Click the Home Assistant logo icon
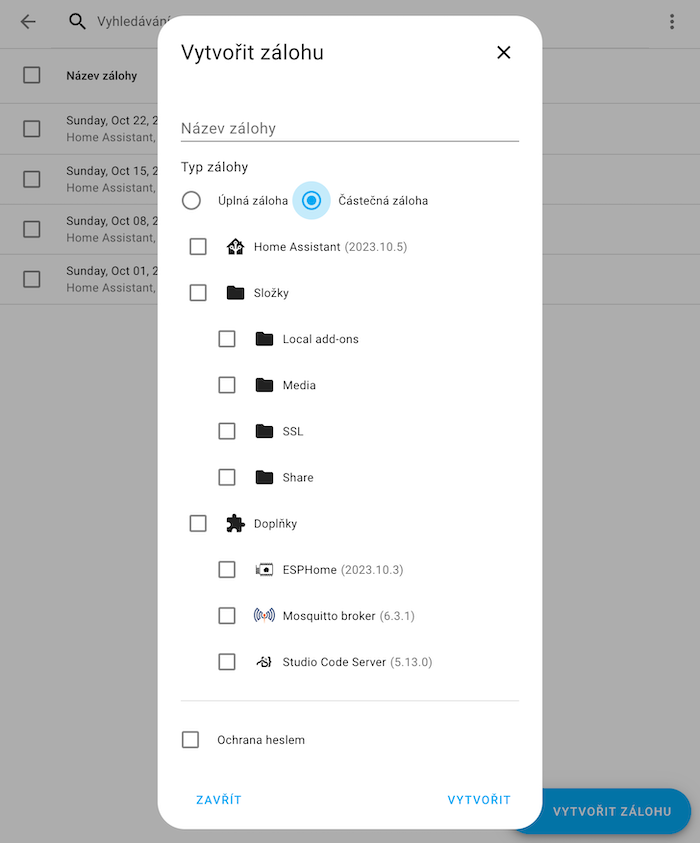Viewport: 700px width, 843px height. coord(236,247)
